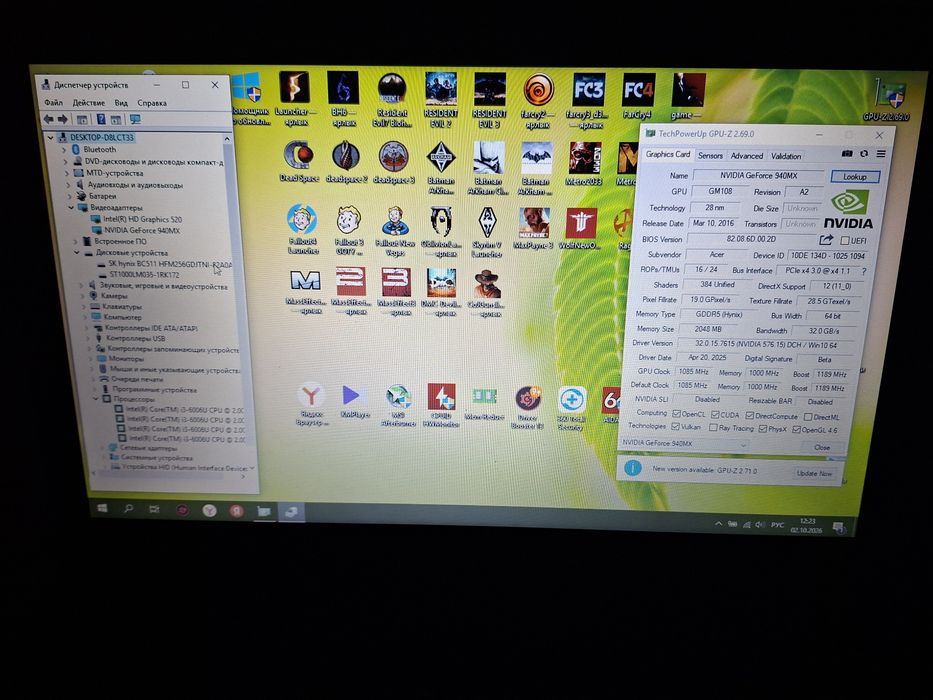Select the Dead Space desktop icon
The width and height of the screenshot is (933, 700).
(299, 161)
